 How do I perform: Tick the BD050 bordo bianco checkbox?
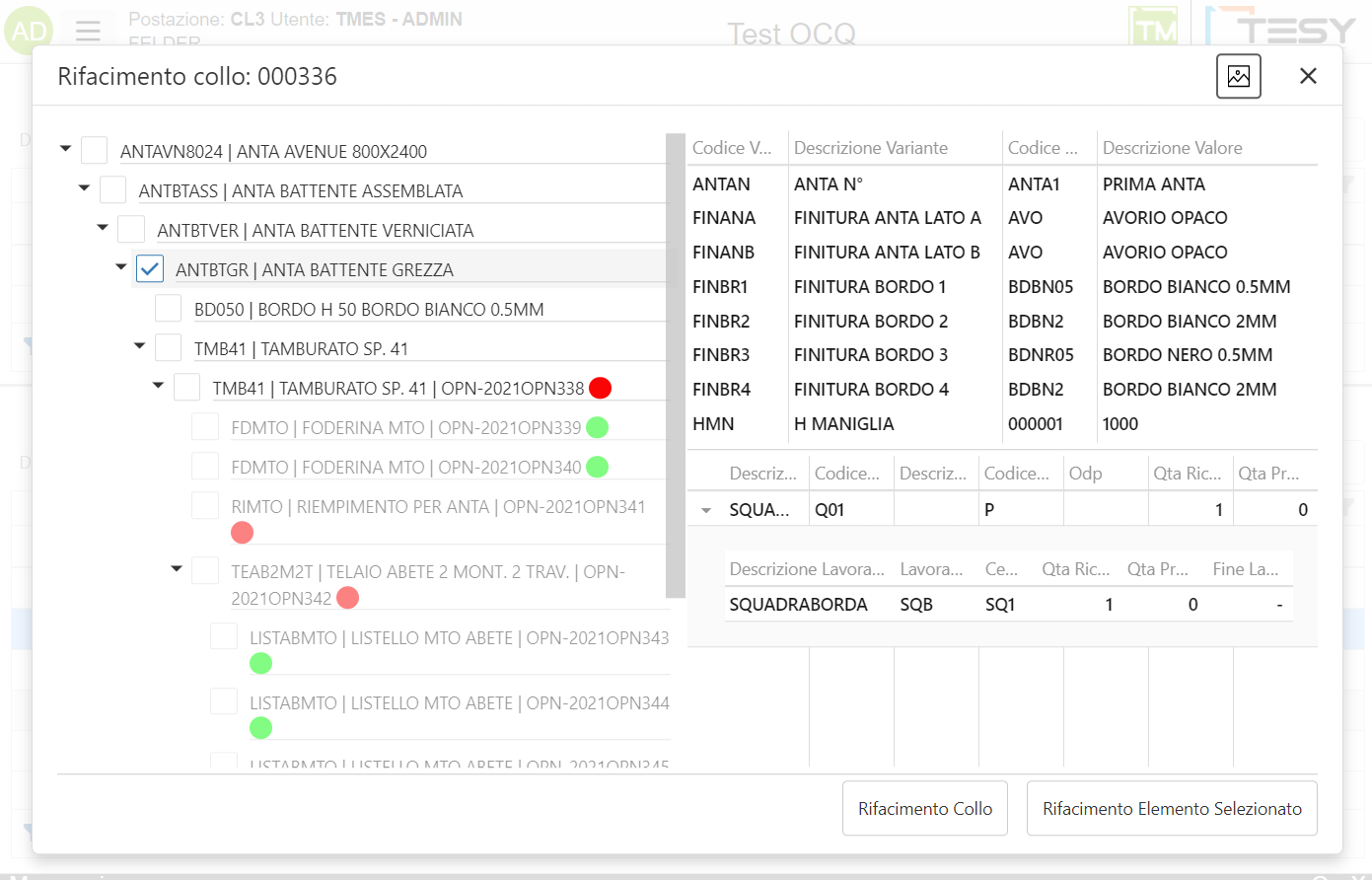[x=169, y=308]
